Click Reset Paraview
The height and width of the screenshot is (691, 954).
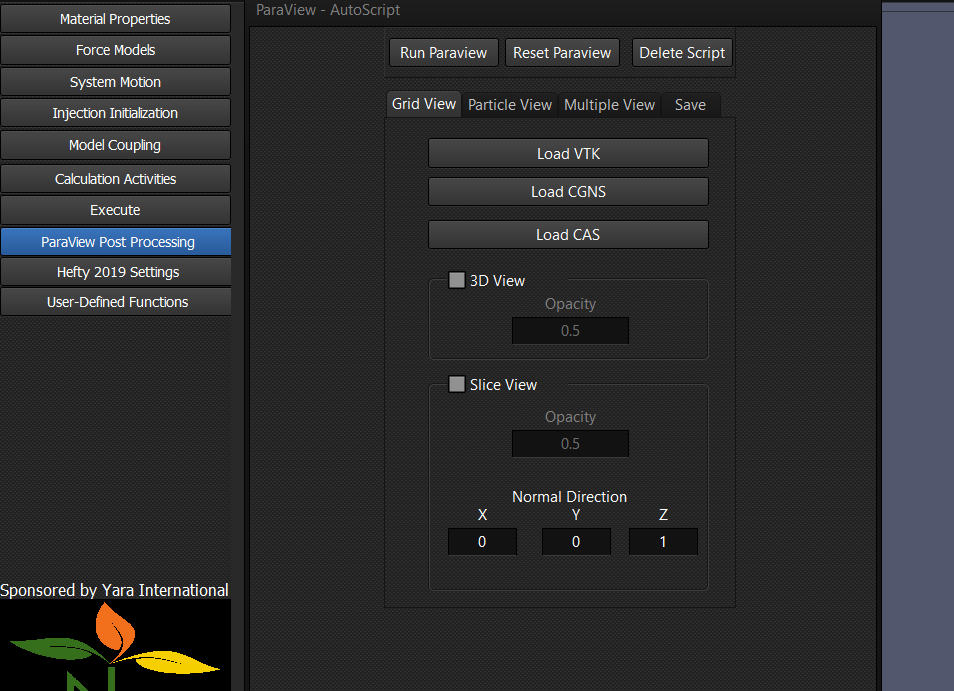[562, 53]
